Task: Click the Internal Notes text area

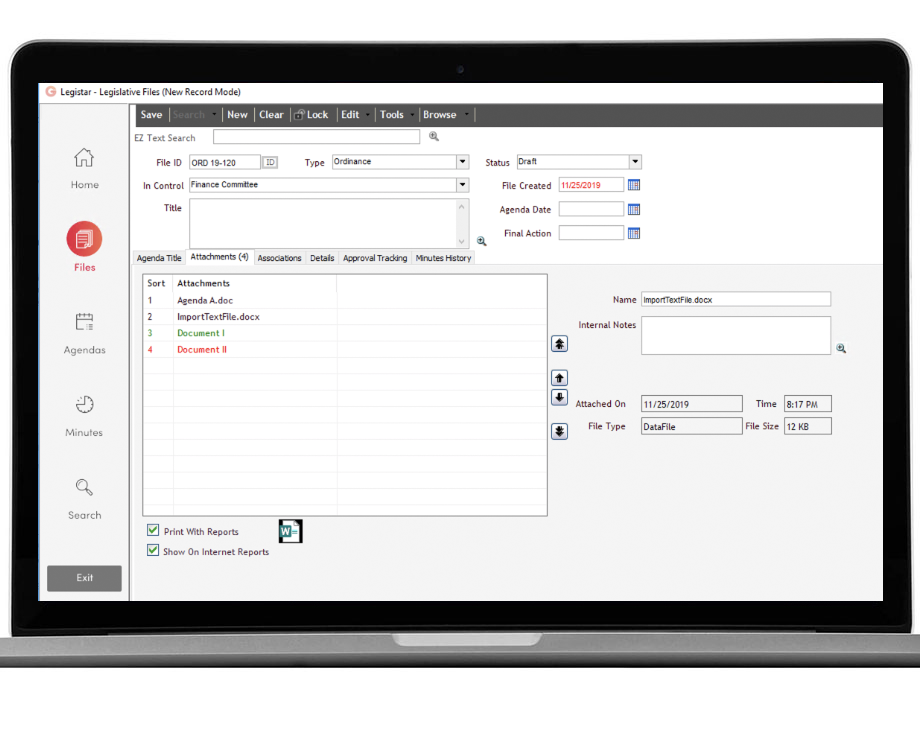Action: click(x=736, y=336)
